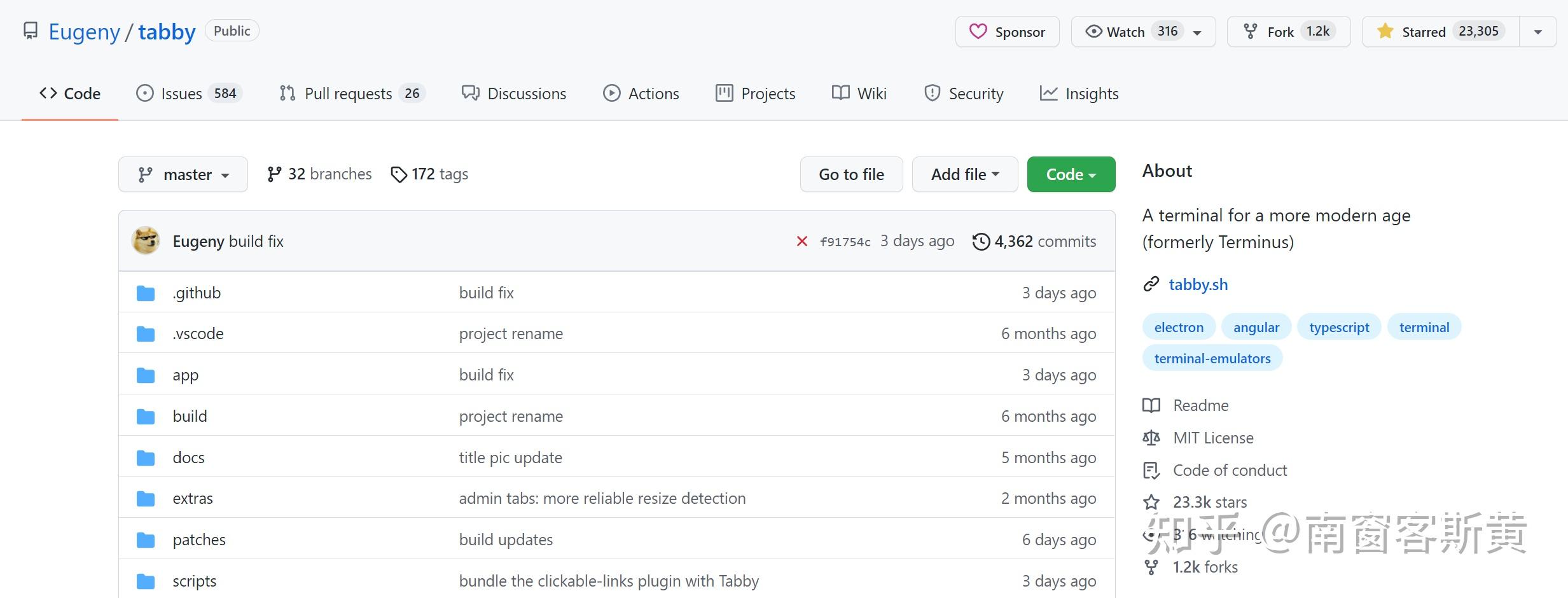Select the electron topic tag
This screenshot has width=1568, height=598.
click(1179, 327)
